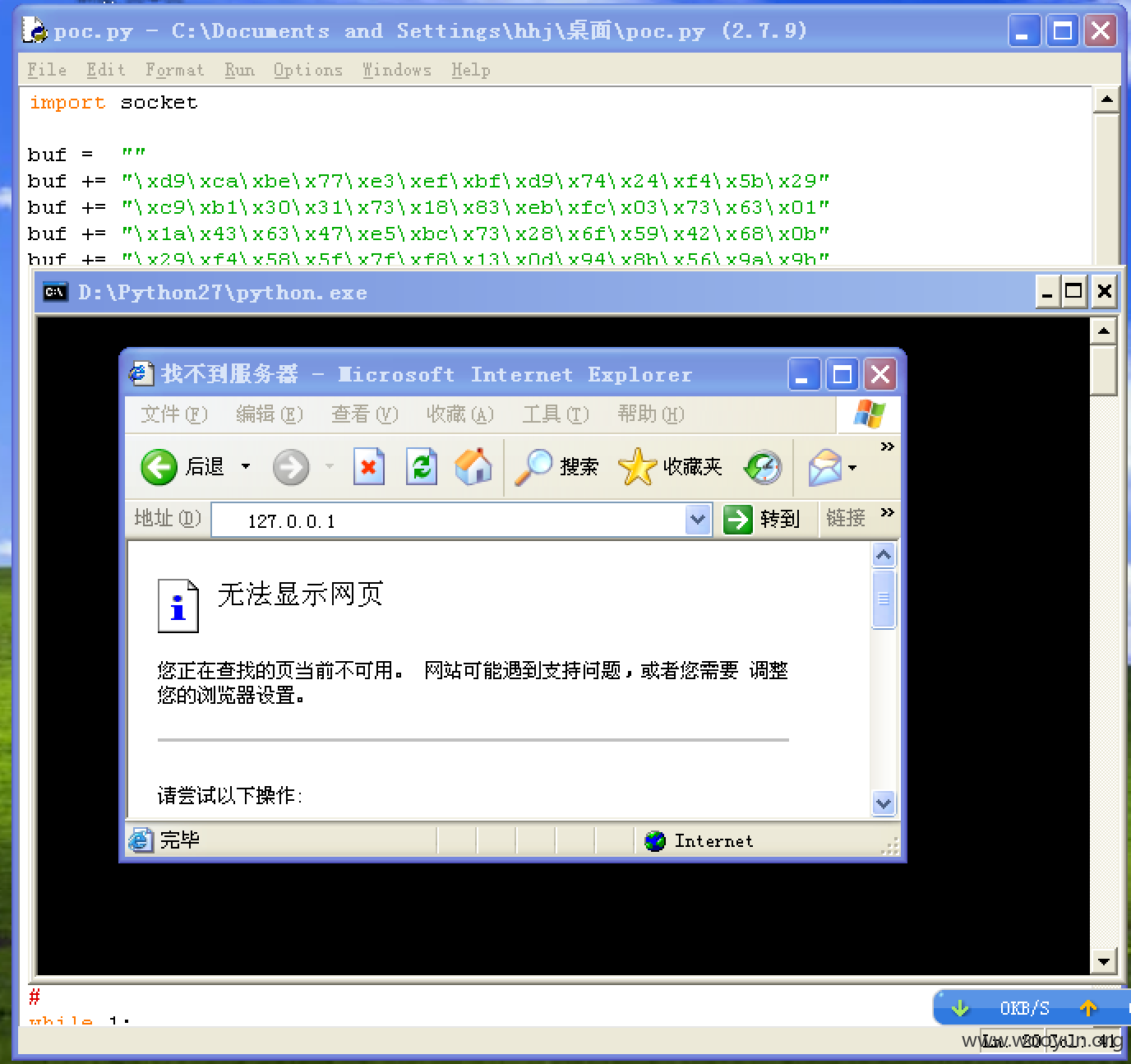Click the console scrollbar thumb
1131x1064 pixels.
pyautogui.click(x=1103, y=370)
